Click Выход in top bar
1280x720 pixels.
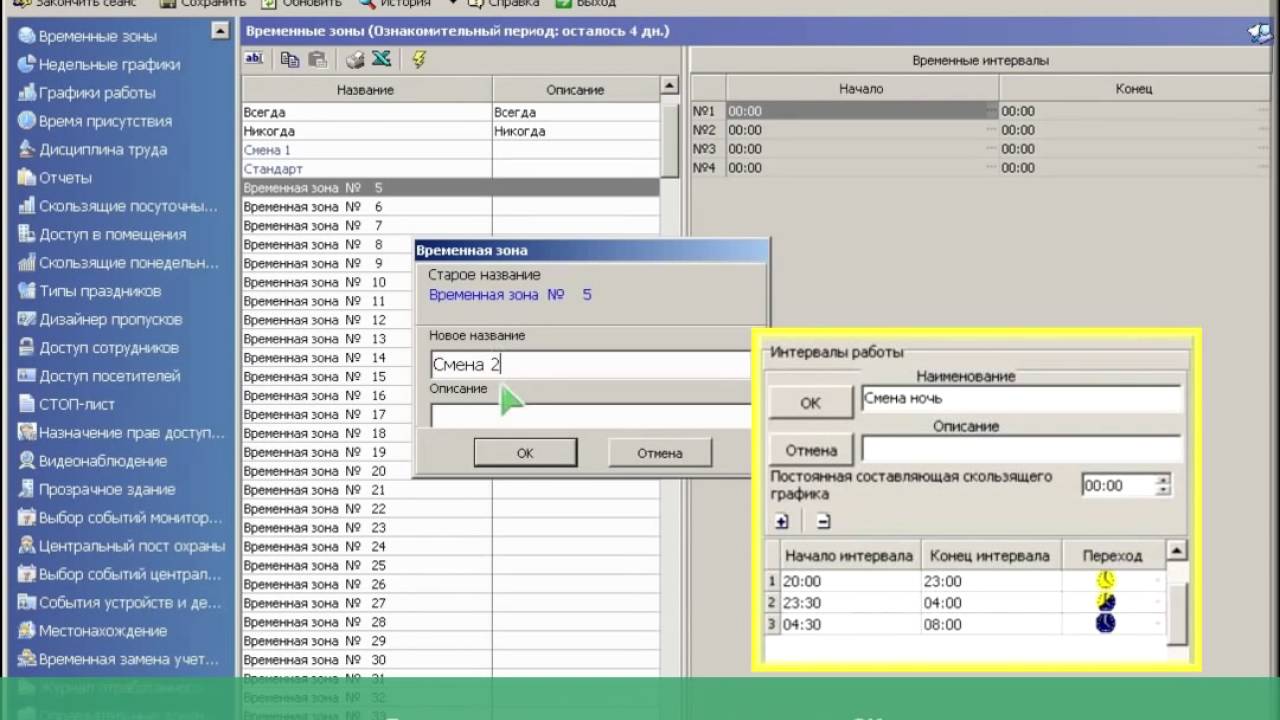click(x=587, y=4)
